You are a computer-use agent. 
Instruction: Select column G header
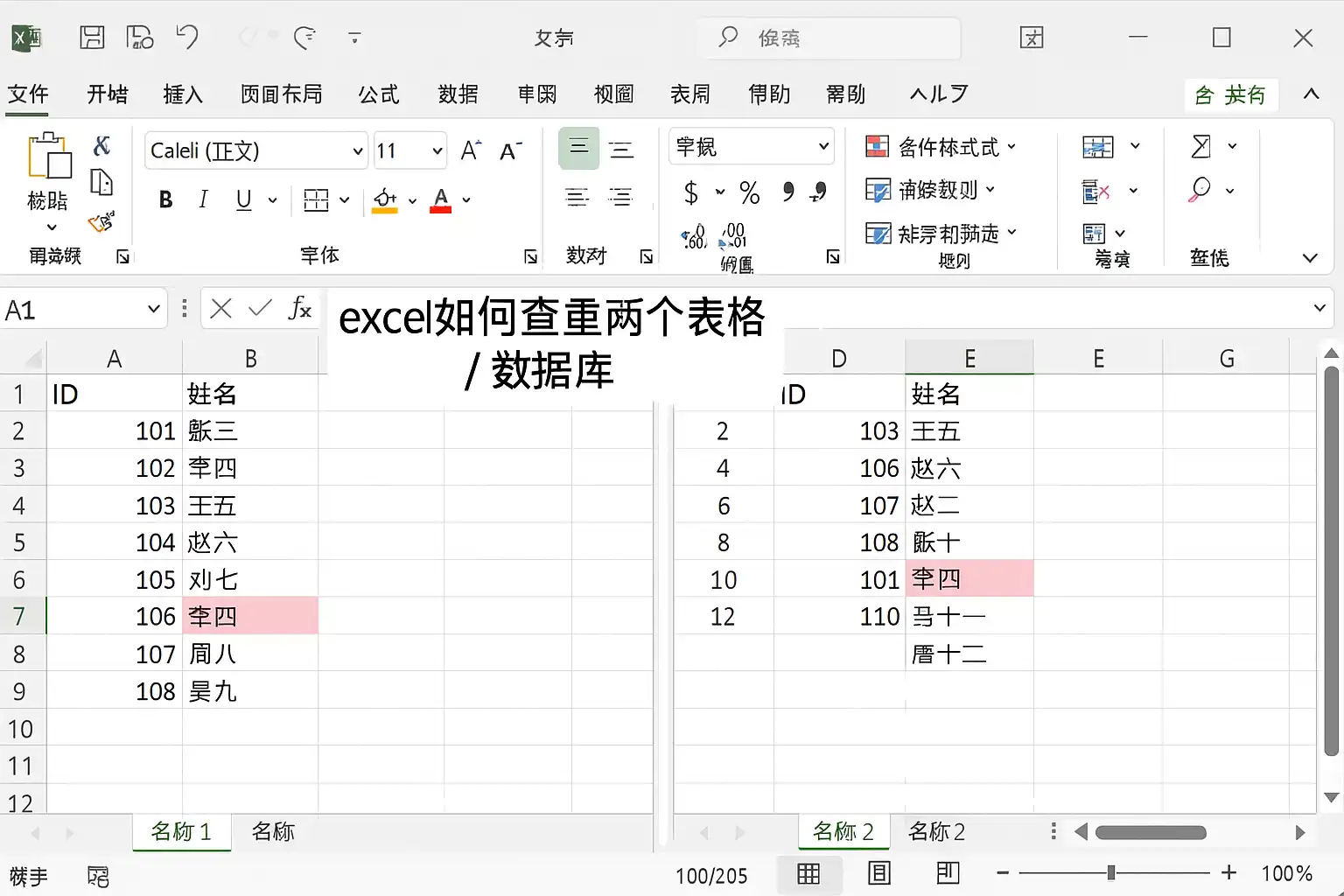(1227, 359)
